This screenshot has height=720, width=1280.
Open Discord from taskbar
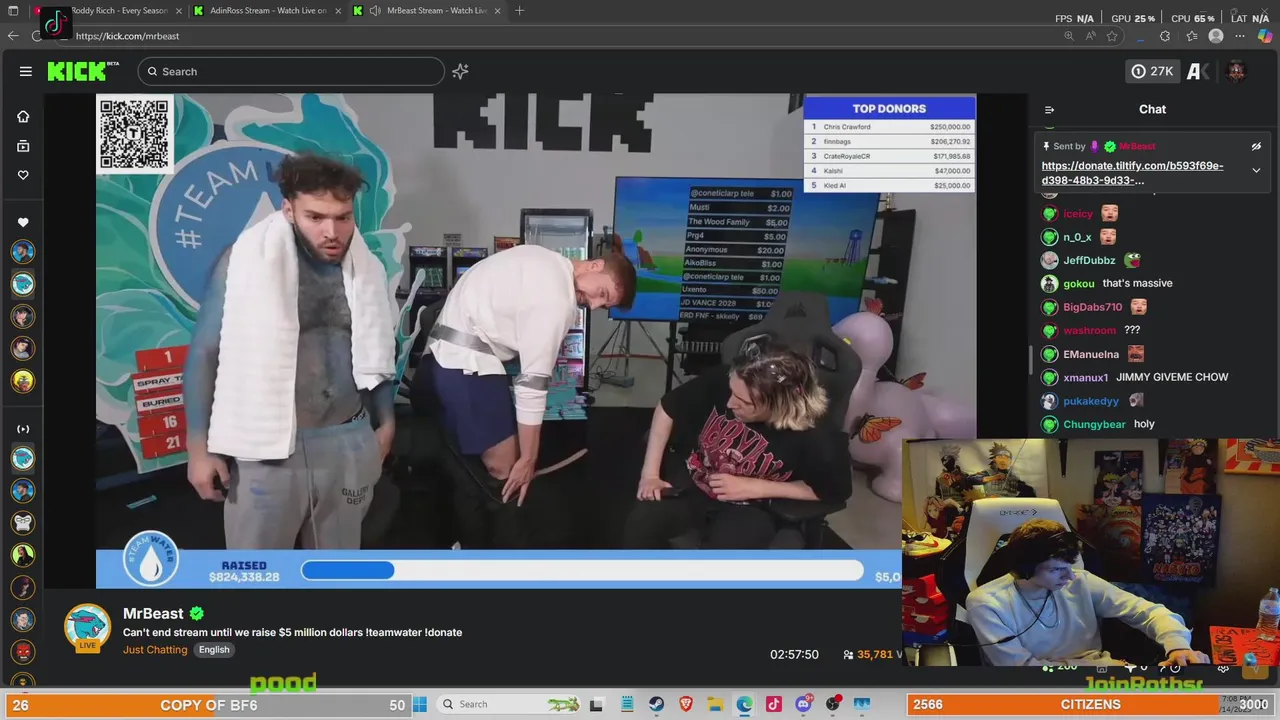point(803,704)
